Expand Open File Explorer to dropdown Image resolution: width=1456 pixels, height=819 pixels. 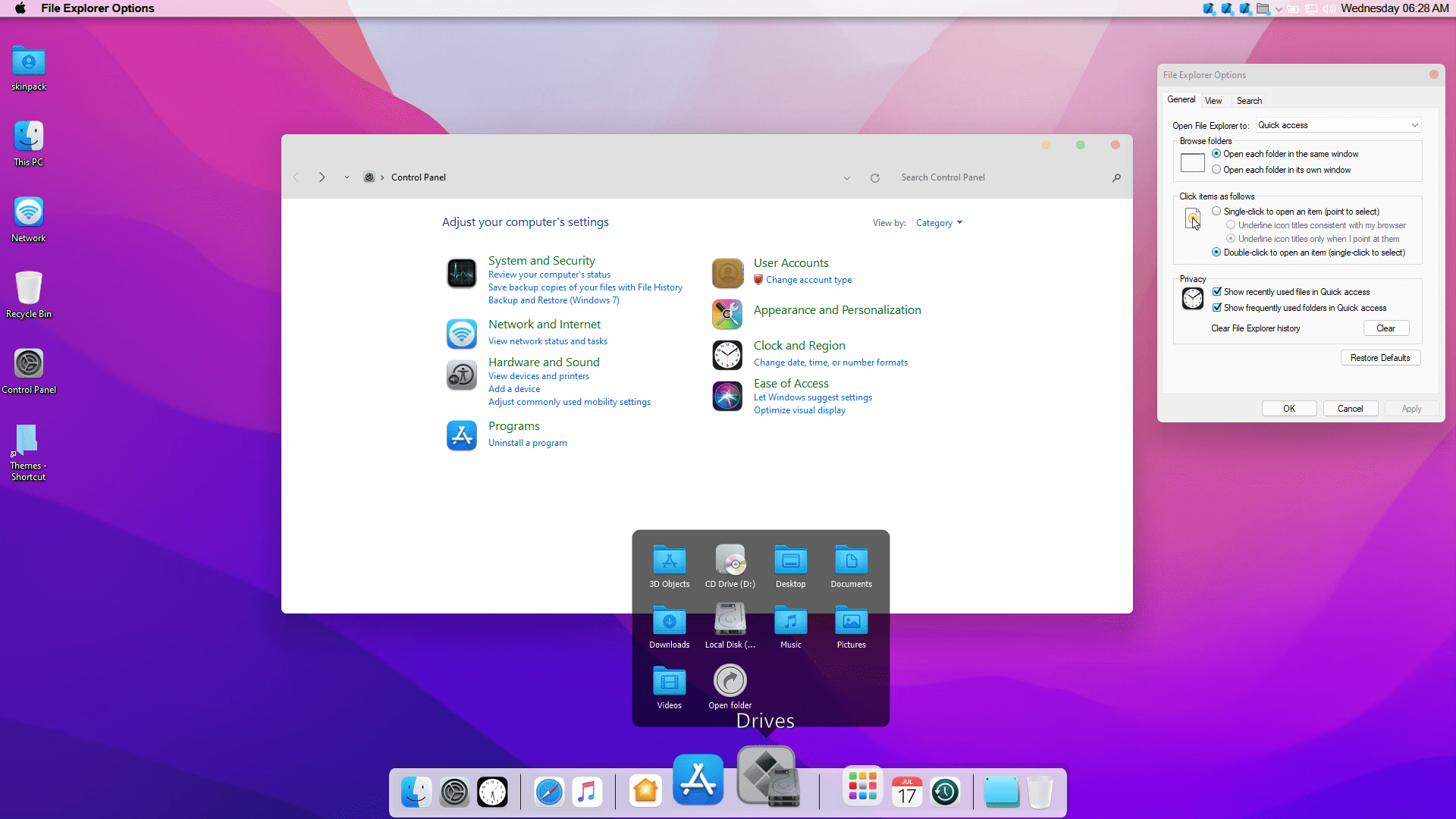[1414, 124]
